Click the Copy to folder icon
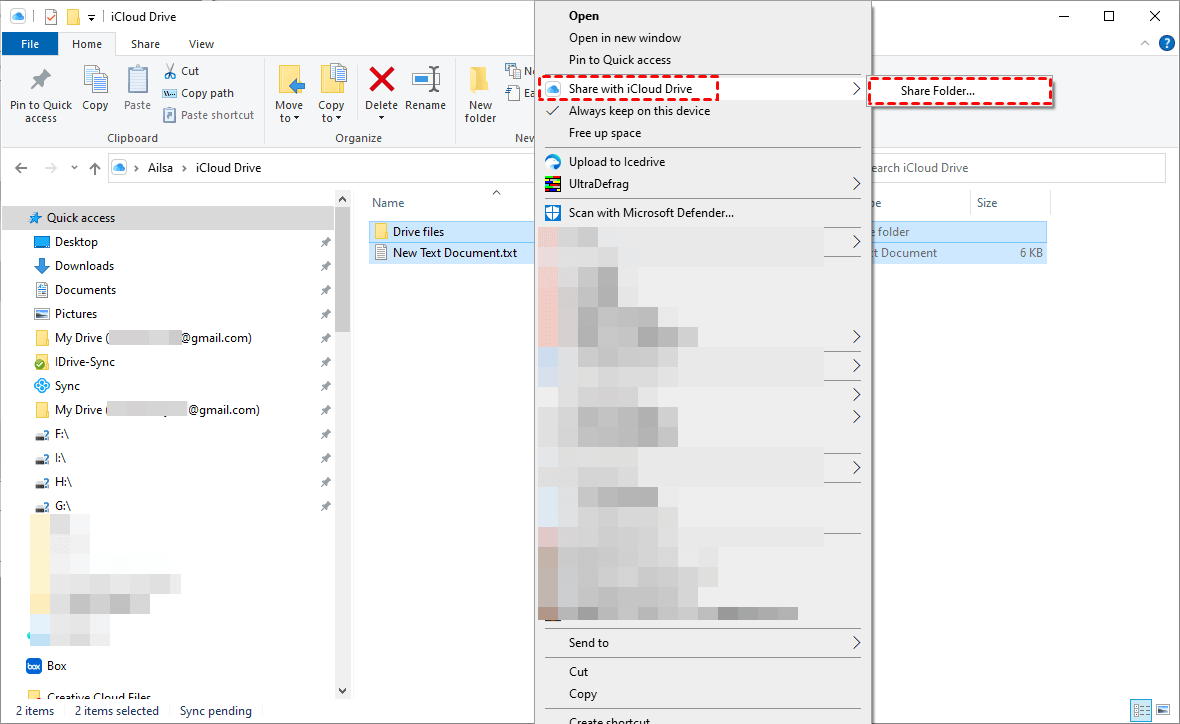This screenshot has height=724, width=1180. click(332, 81)
